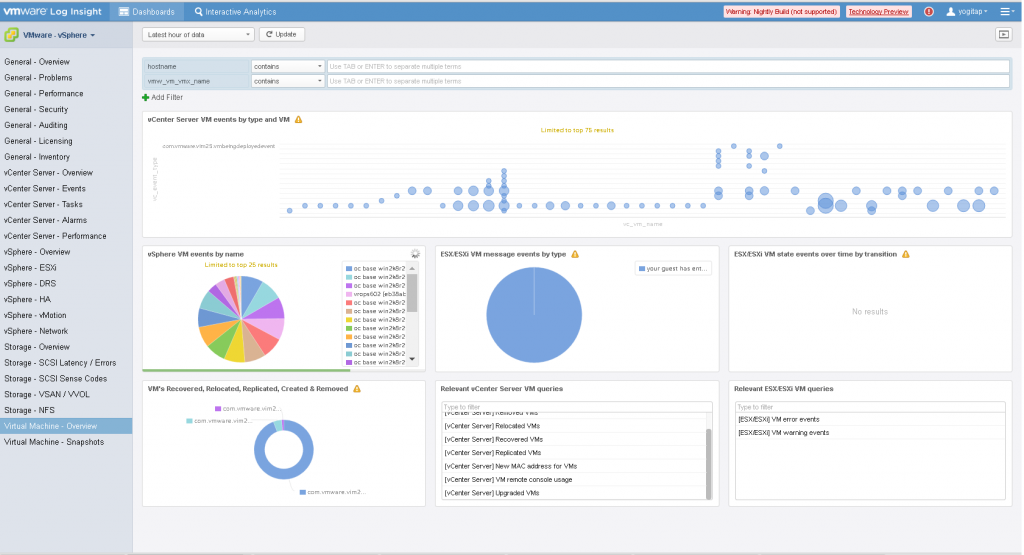Click the VM's Recovered donut chart

point(283,450)
